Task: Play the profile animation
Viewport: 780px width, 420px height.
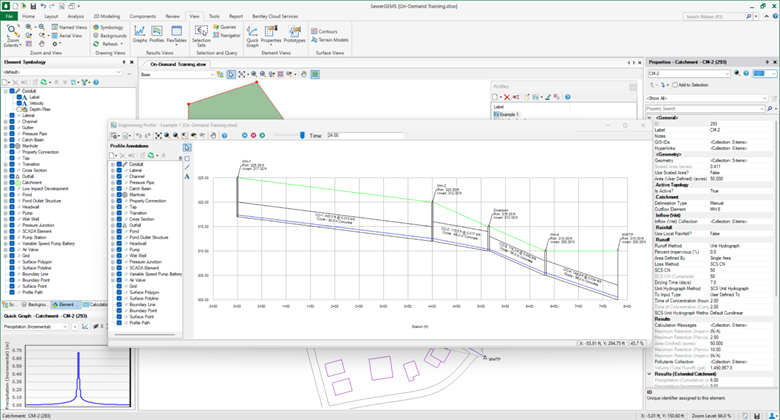Action: (262, 135)
